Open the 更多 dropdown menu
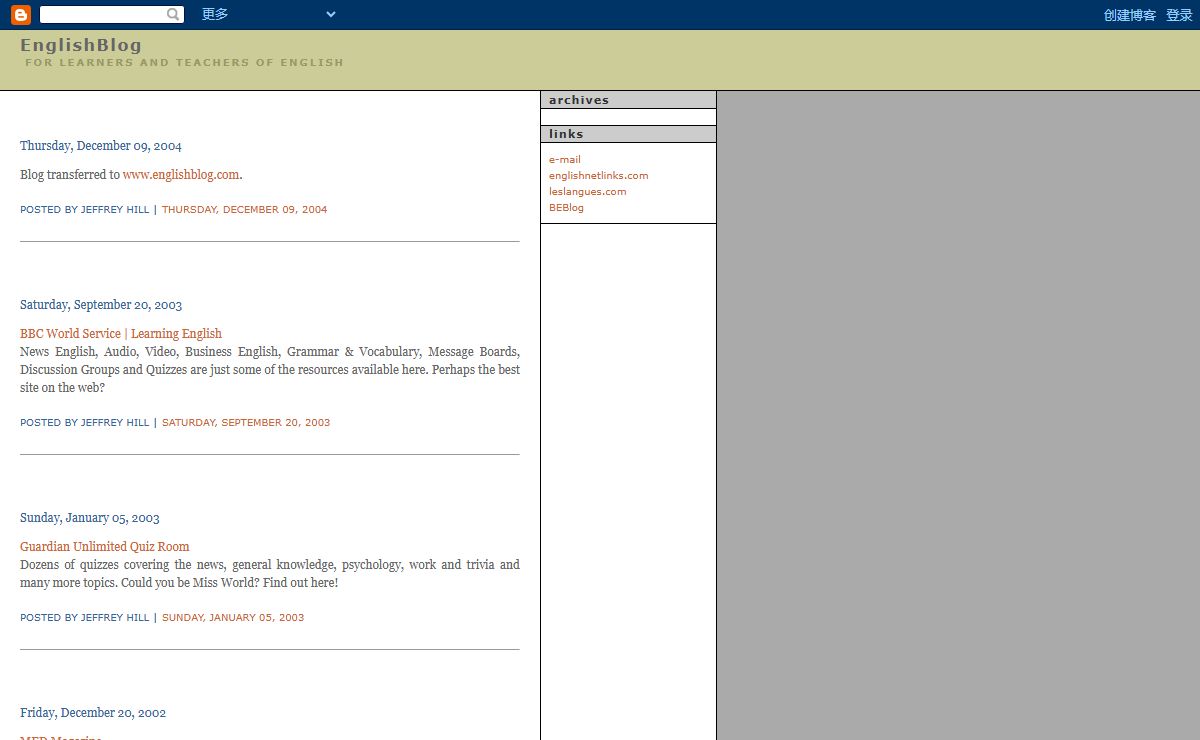Viewport: 1200px width, 740px height. 268,14
